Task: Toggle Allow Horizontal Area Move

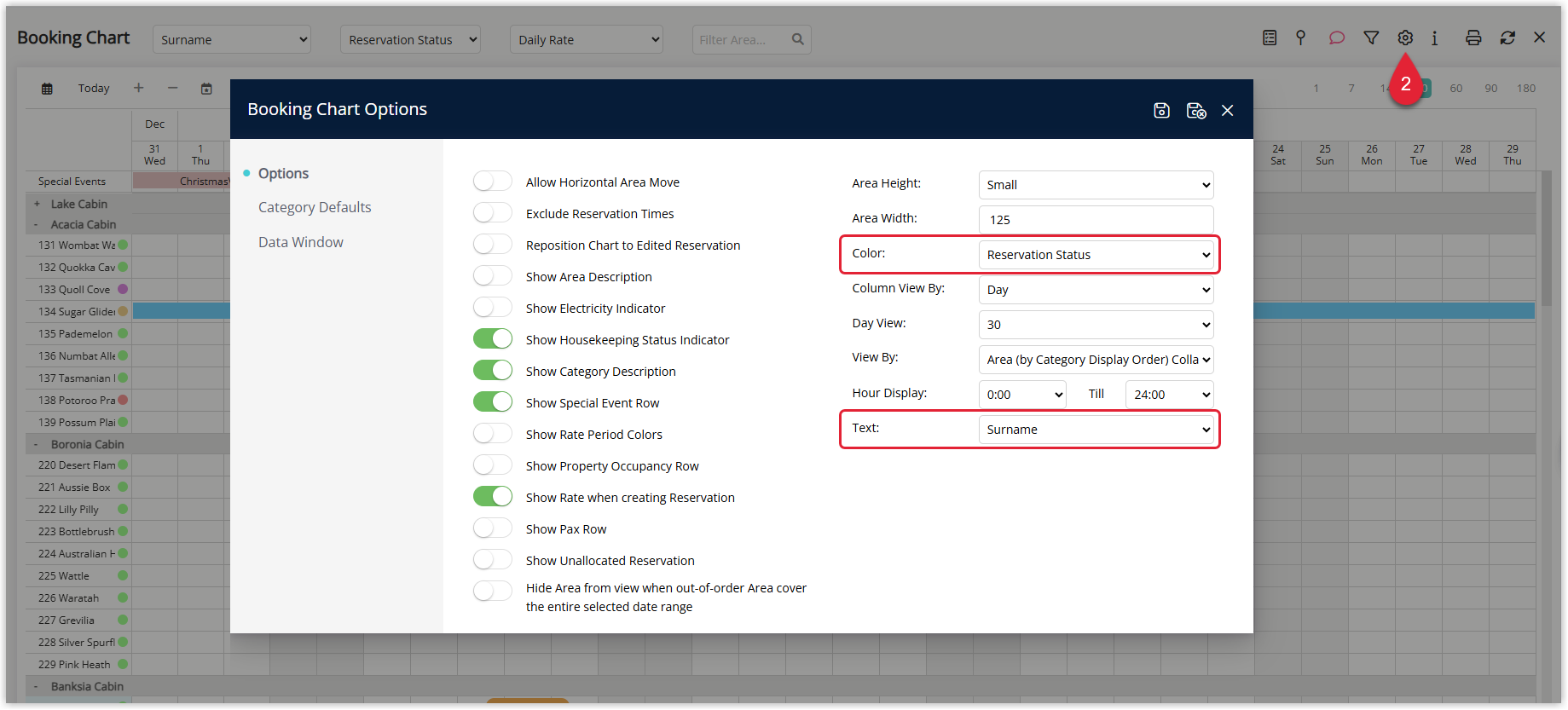Action: [x=493, y=182]
